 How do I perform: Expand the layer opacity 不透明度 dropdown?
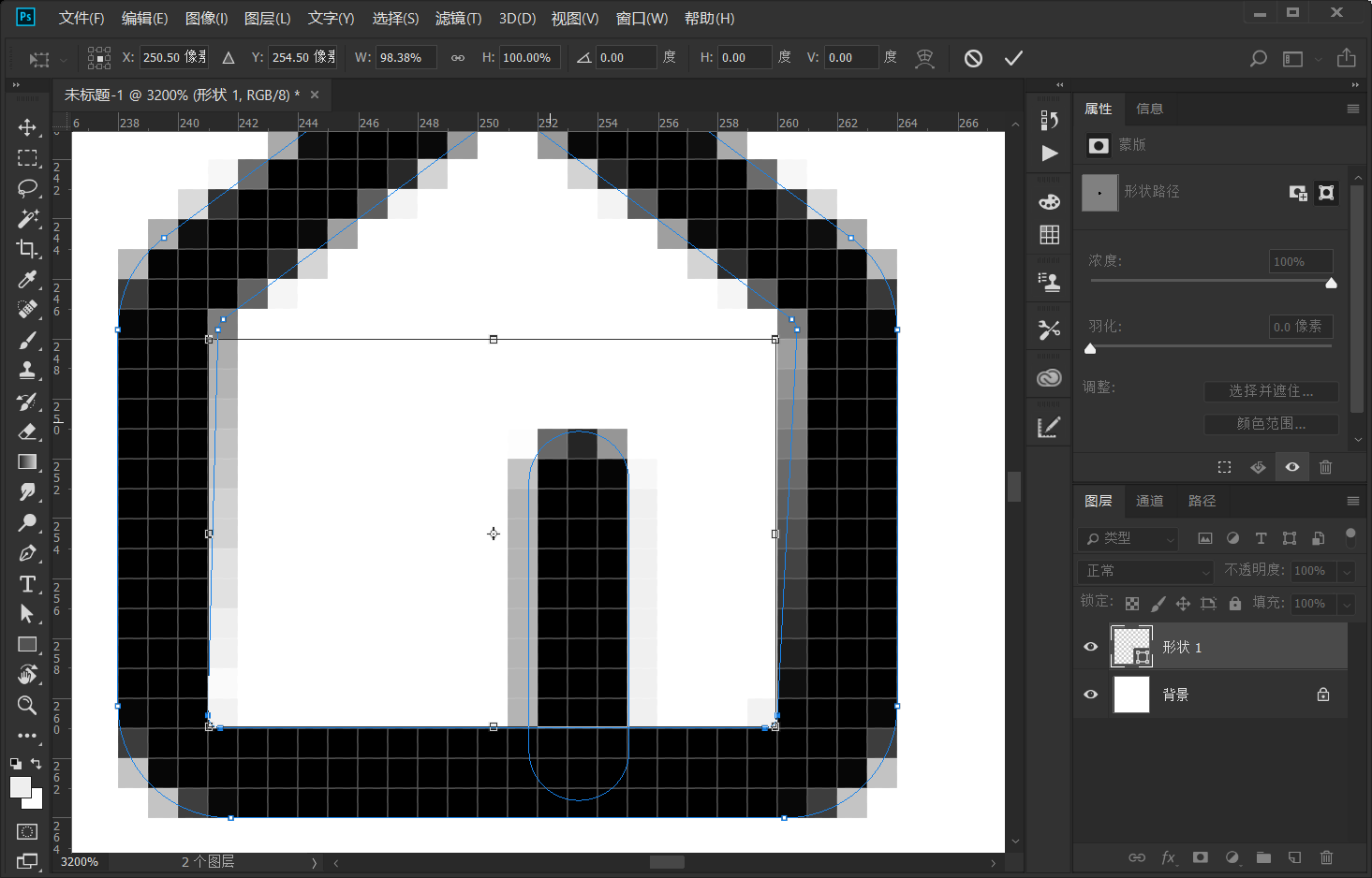1347,571
